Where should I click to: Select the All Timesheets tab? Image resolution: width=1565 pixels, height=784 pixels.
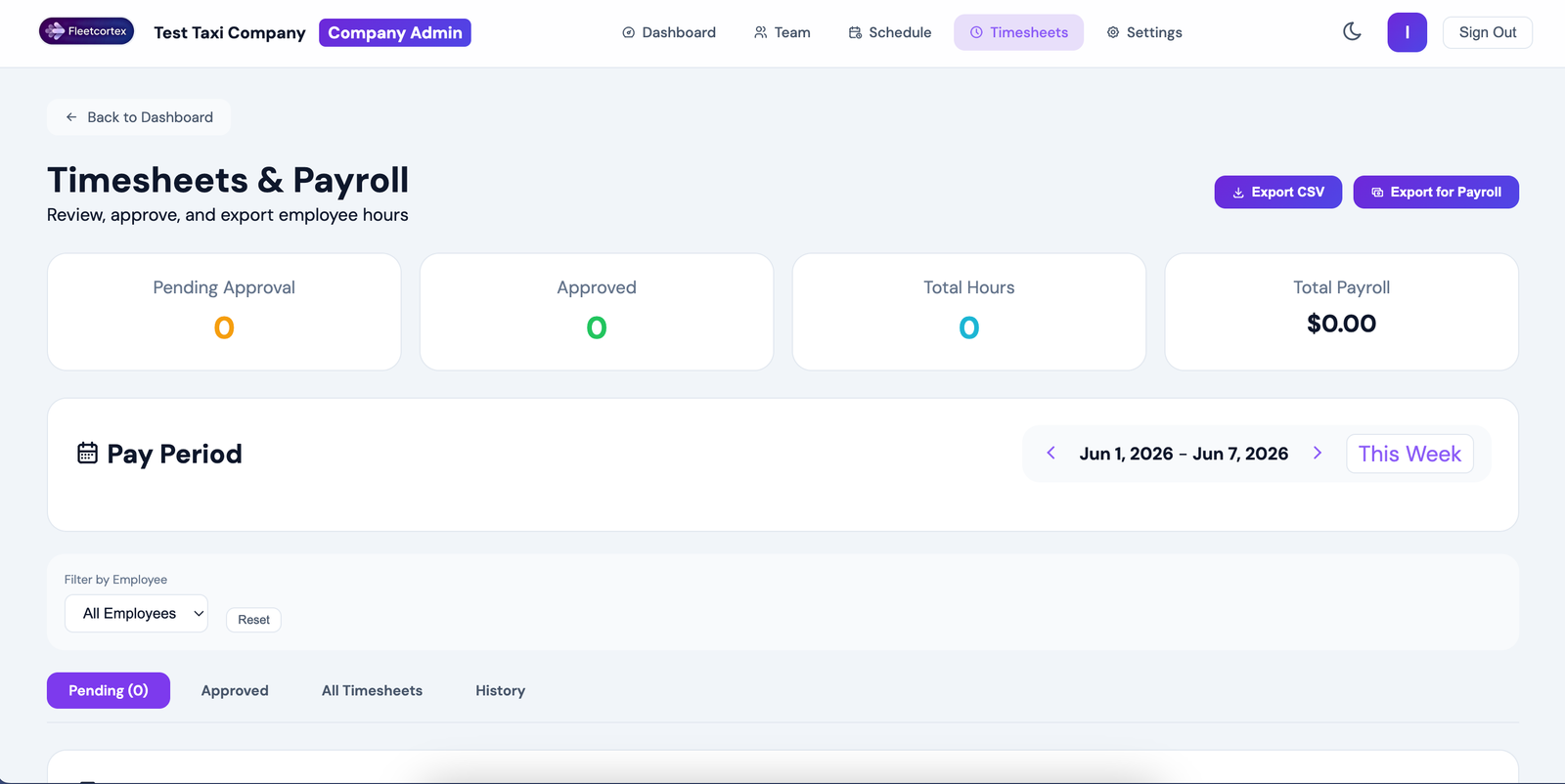[372, 690]
